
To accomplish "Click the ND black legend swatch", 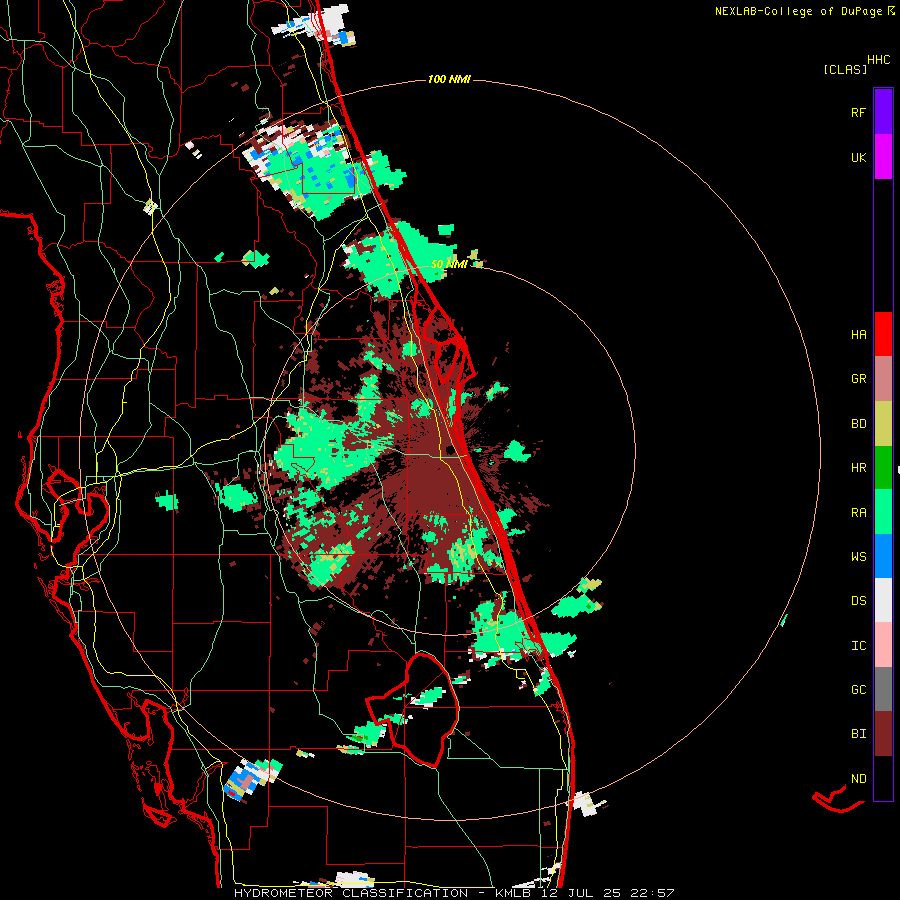I will (x=883, y=778).
